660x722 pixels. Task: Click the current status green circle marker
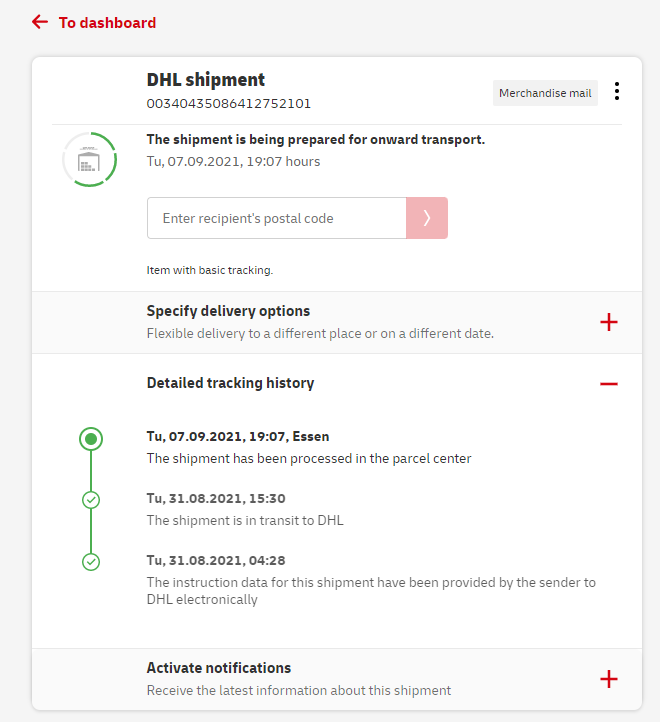pos(91,438)
